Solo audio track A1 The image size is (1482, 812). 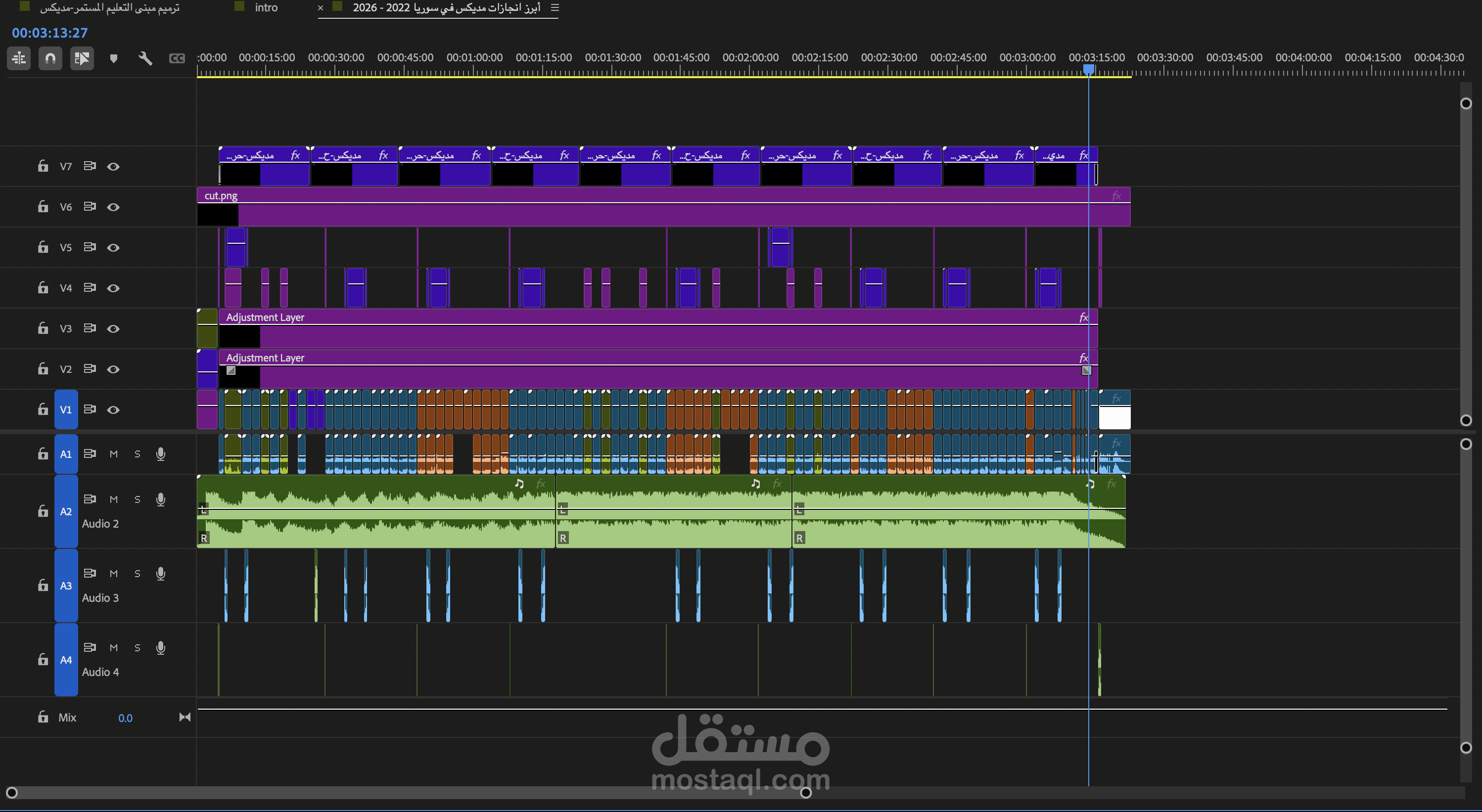(x=138, y=454)
